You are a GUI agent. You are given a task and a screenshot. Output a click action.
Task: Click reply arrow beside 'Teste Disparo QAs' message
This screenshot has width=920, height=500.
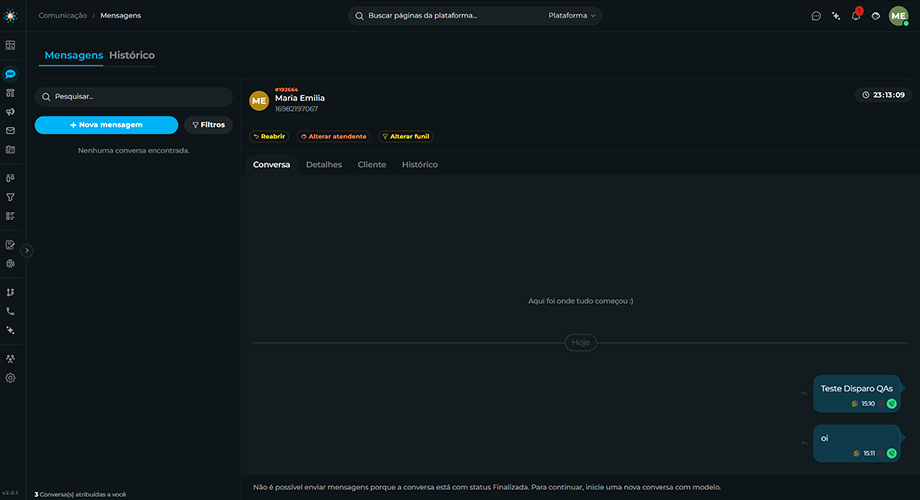804,394
